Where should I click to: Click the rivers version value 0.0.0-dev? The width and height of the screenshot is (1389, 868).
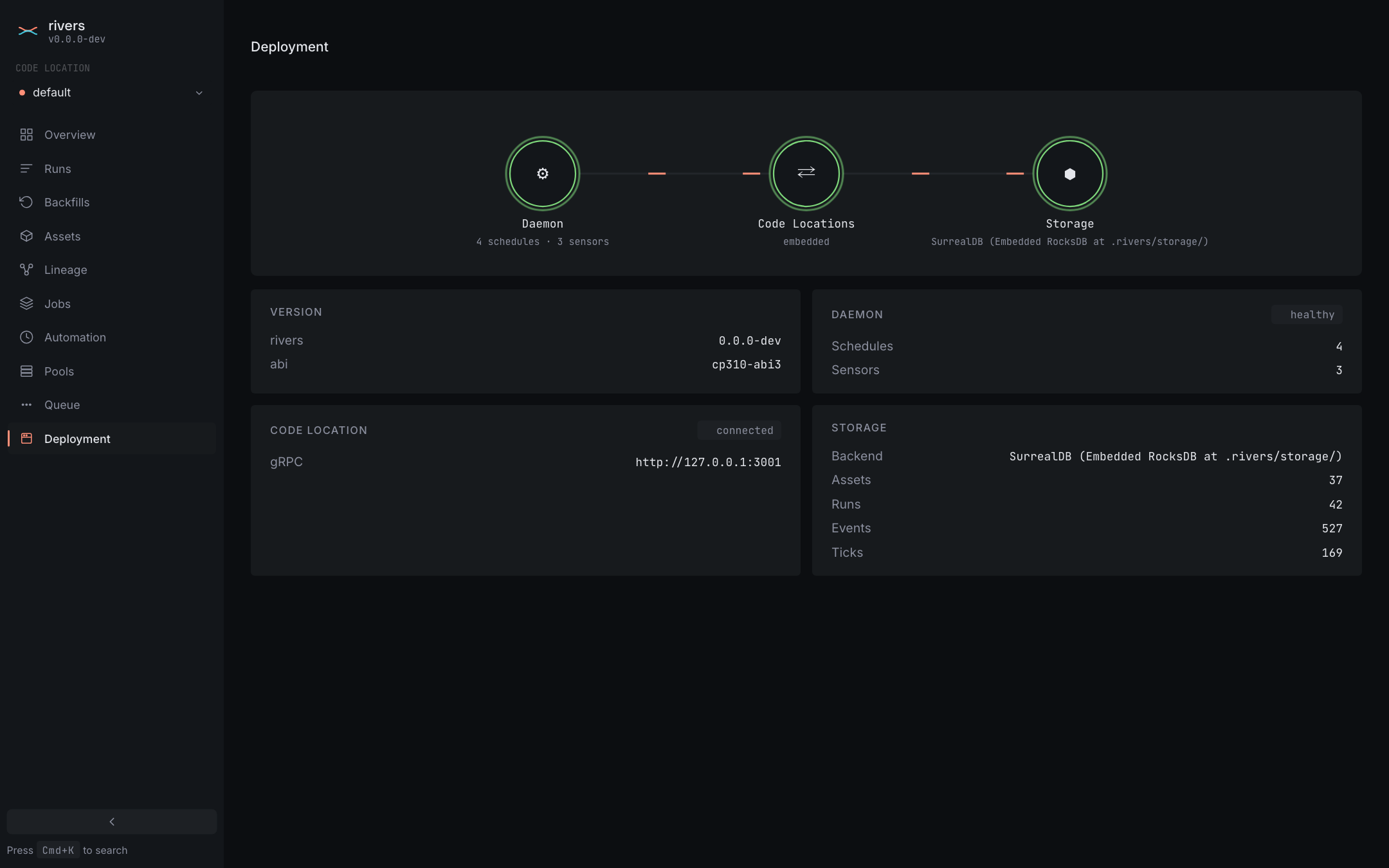pos(750,340)
